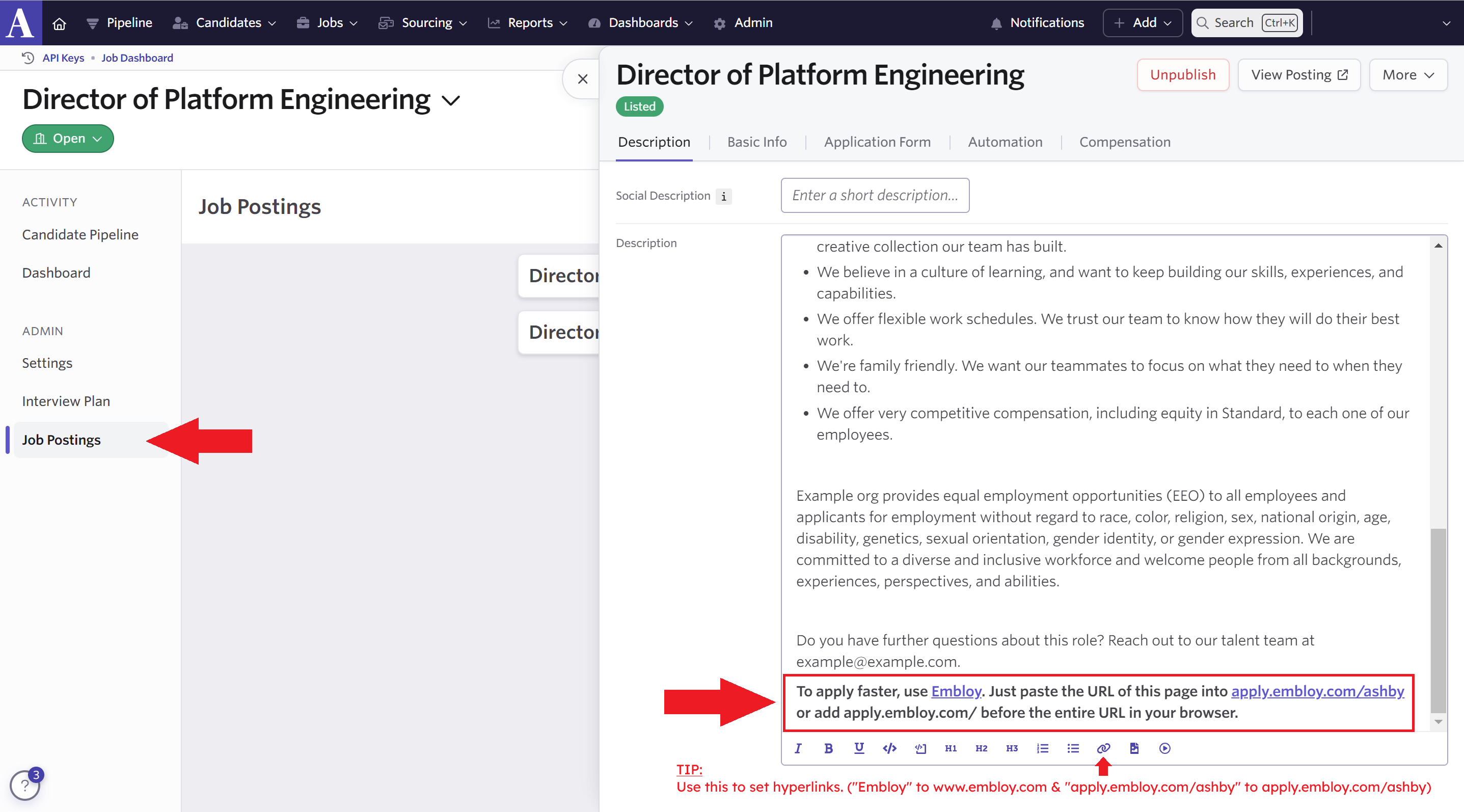The image size is (1464, 812).
Task: Switch to the Description tab
Action: click(x=654, y=142)
